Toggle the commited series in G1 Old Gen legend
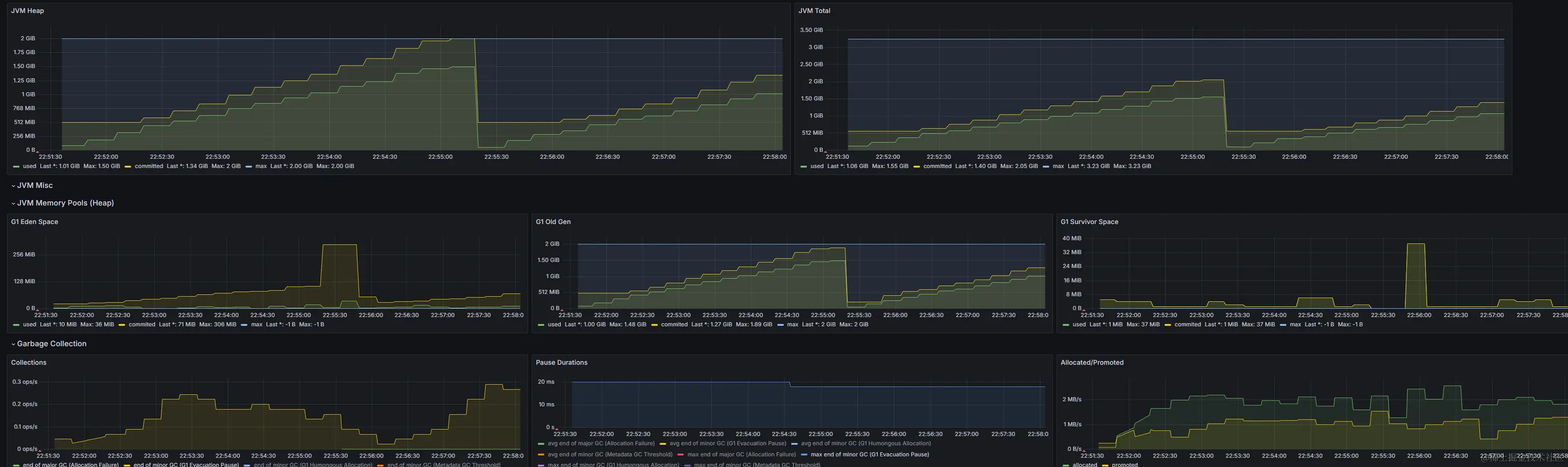 (675, 324)
